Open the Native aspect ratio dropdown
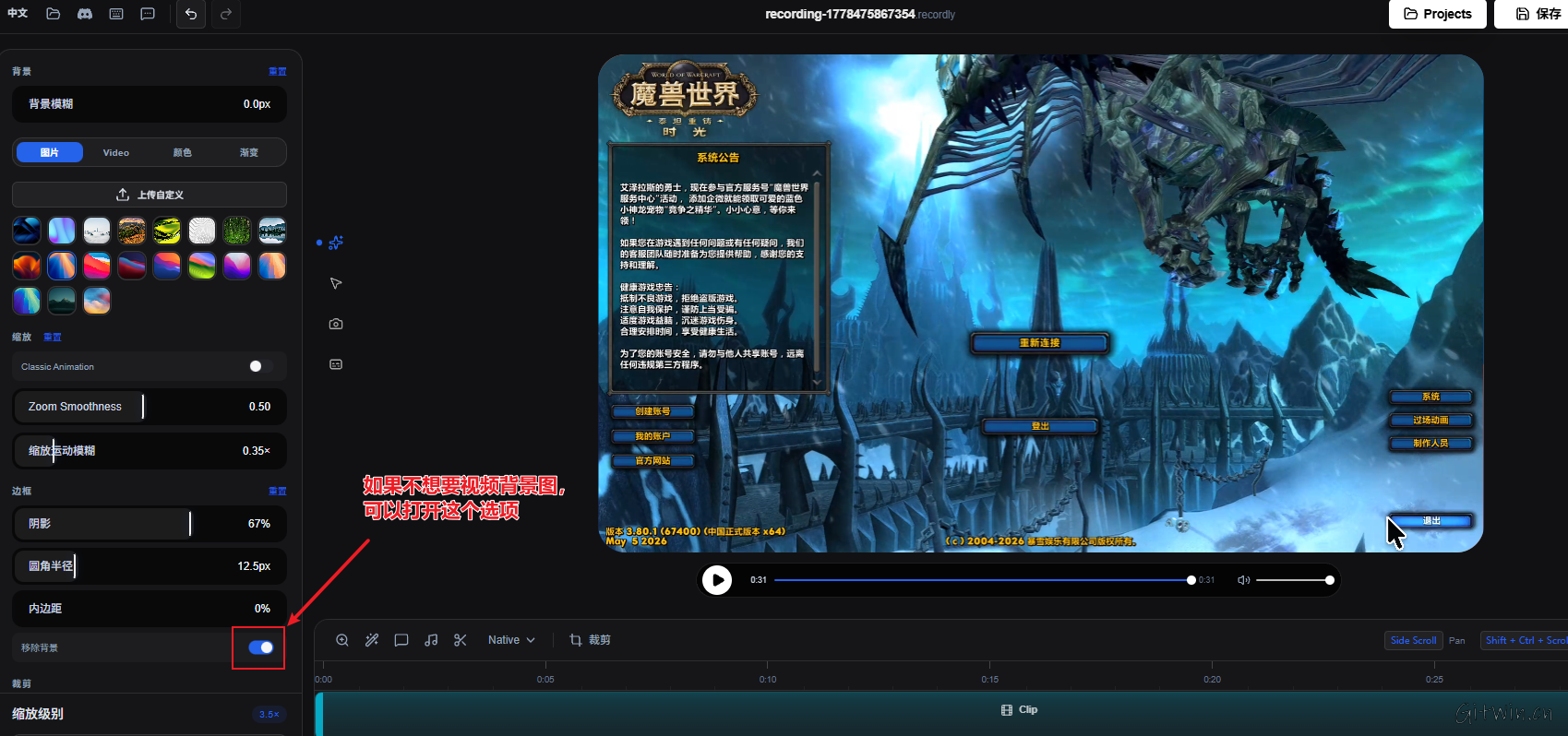 click(x=511, y=640)
